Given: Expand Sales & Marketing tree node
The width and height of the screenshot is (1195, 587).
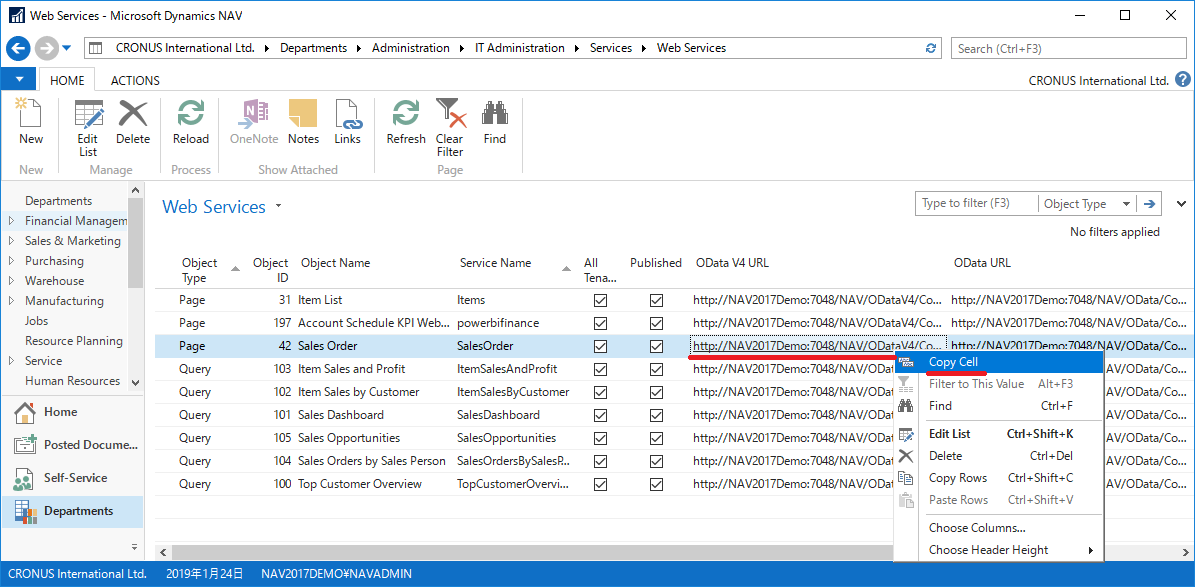Looking at the screenshot, I should coord(11,241).
